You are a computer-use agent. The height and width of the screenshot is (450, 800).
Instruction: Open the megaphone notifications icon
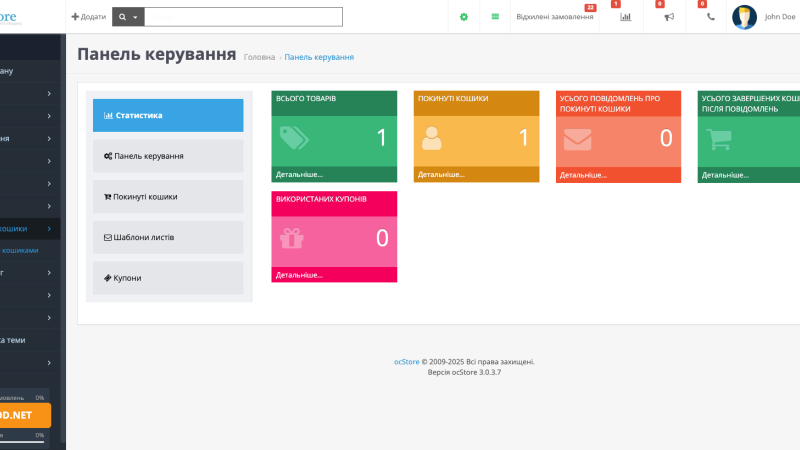pyautogui.click(x=669, y=17)
